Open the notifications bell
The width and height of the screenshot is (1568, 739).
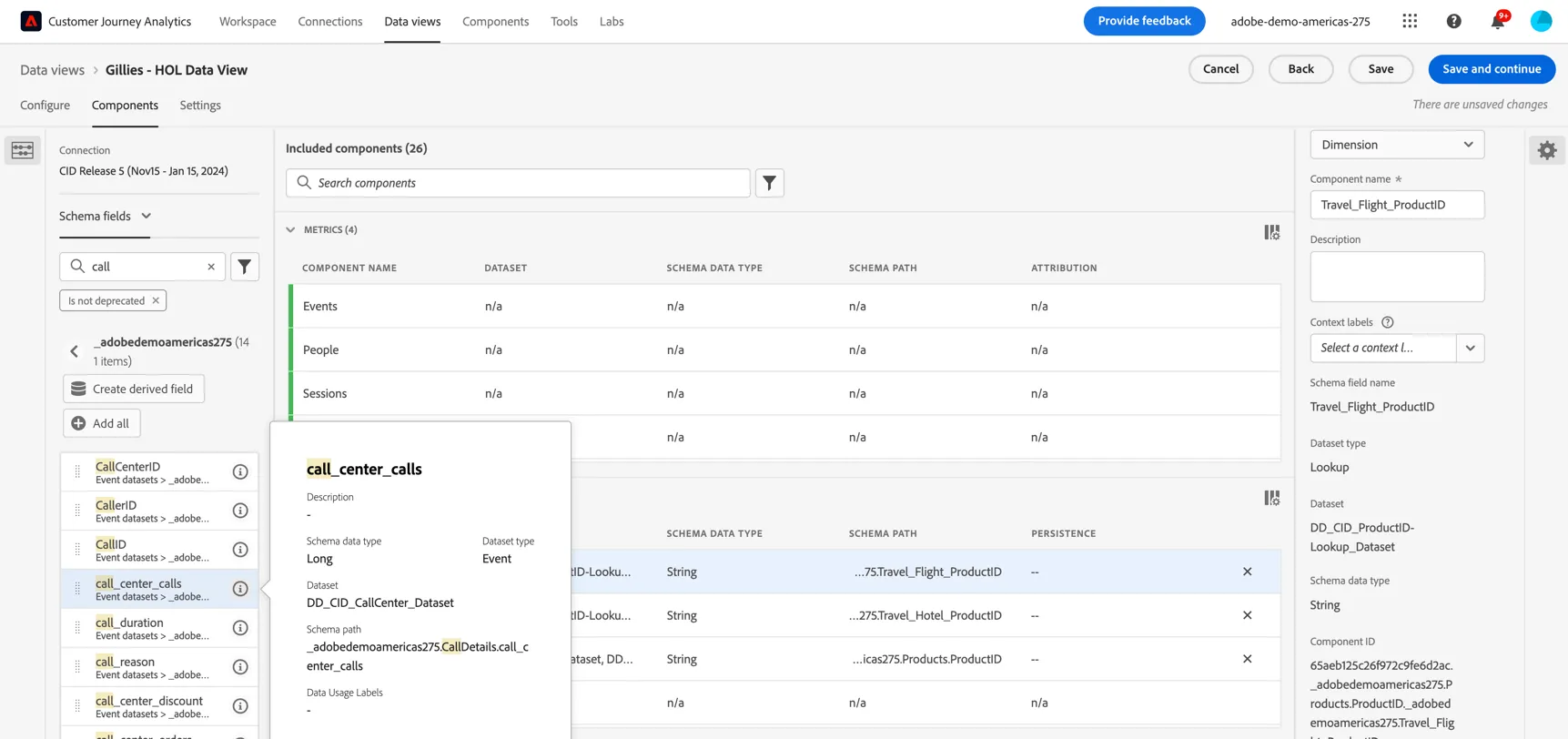point(1498,20)
